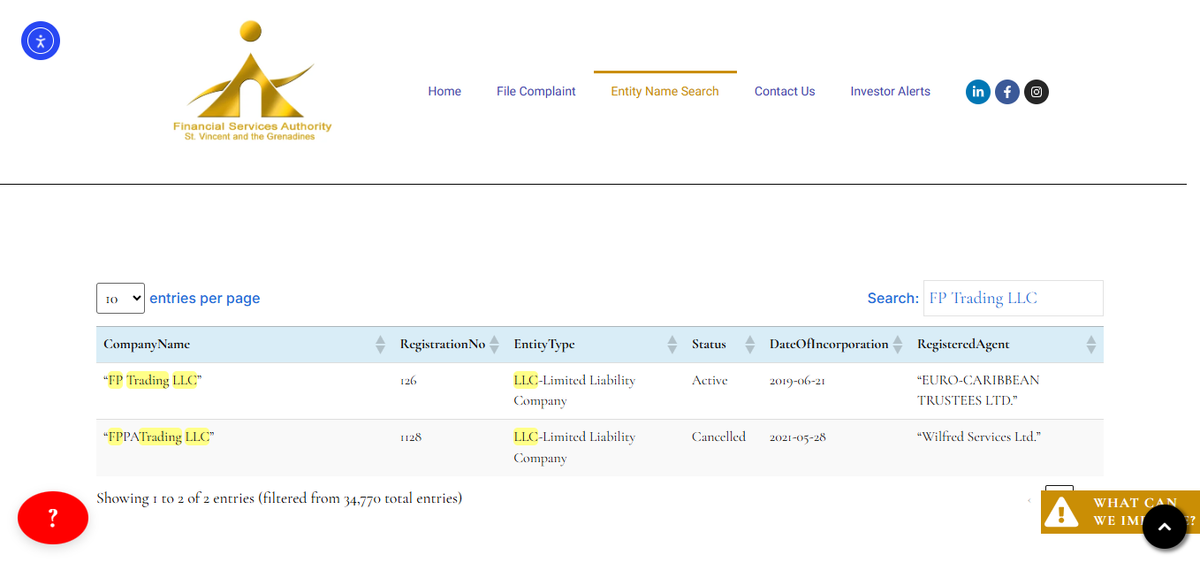The image size is (1200, 562).
Task: Click registration number 1128
Action: (x=410, y=438)
